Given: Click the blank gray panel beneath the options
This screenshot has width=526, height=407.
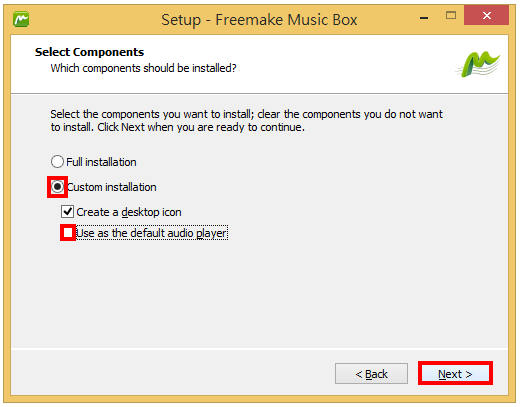Looking at the screenshot, I should pyautogui.click(x=259, y=295).
